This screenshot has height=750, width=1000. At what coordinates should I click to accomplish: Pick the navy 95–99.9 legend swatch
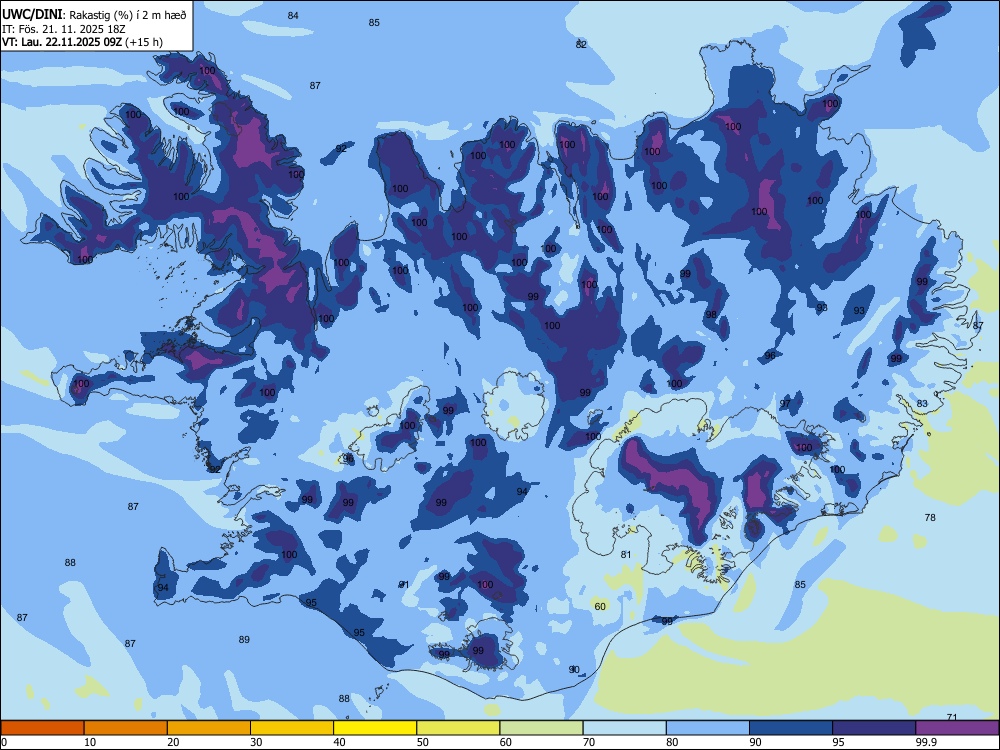(x=874, y=728)
